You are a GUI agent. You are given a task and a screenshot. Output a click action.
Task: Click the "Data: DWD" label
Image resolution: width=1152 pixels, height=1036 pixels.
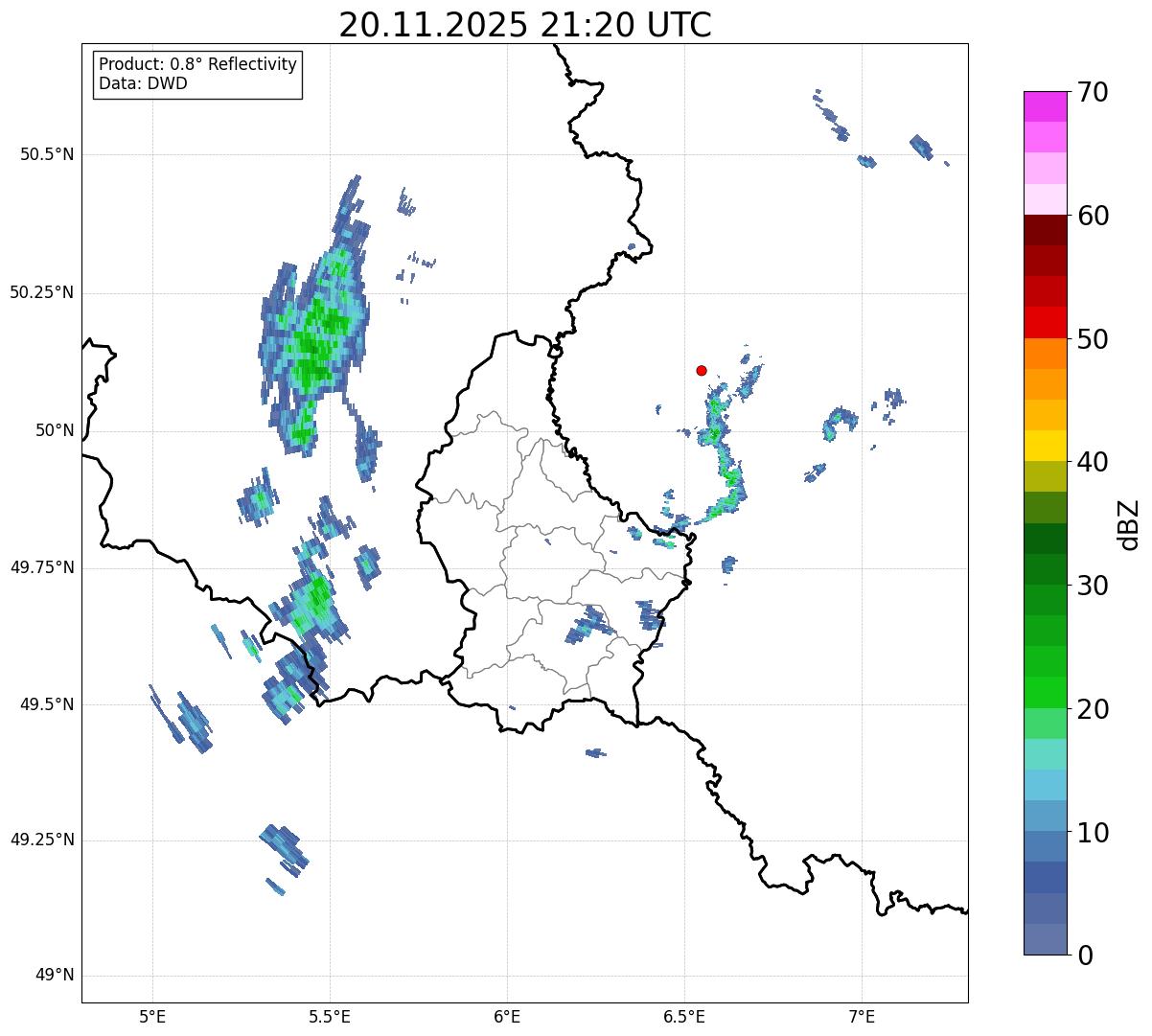tap(143, 83)
